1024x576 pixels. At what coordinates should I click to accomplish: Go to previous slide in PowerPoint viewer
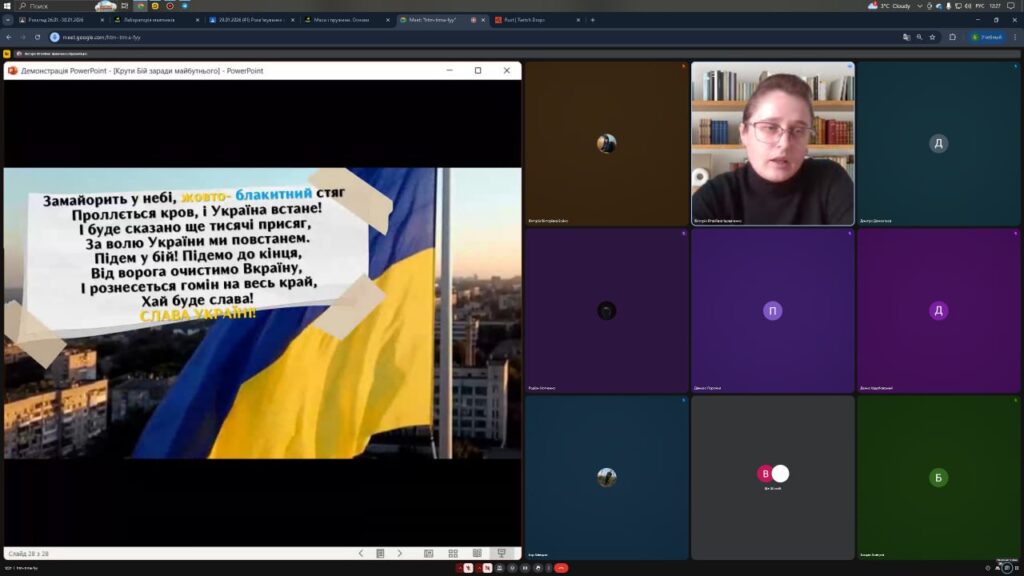(x=361, y=553)
